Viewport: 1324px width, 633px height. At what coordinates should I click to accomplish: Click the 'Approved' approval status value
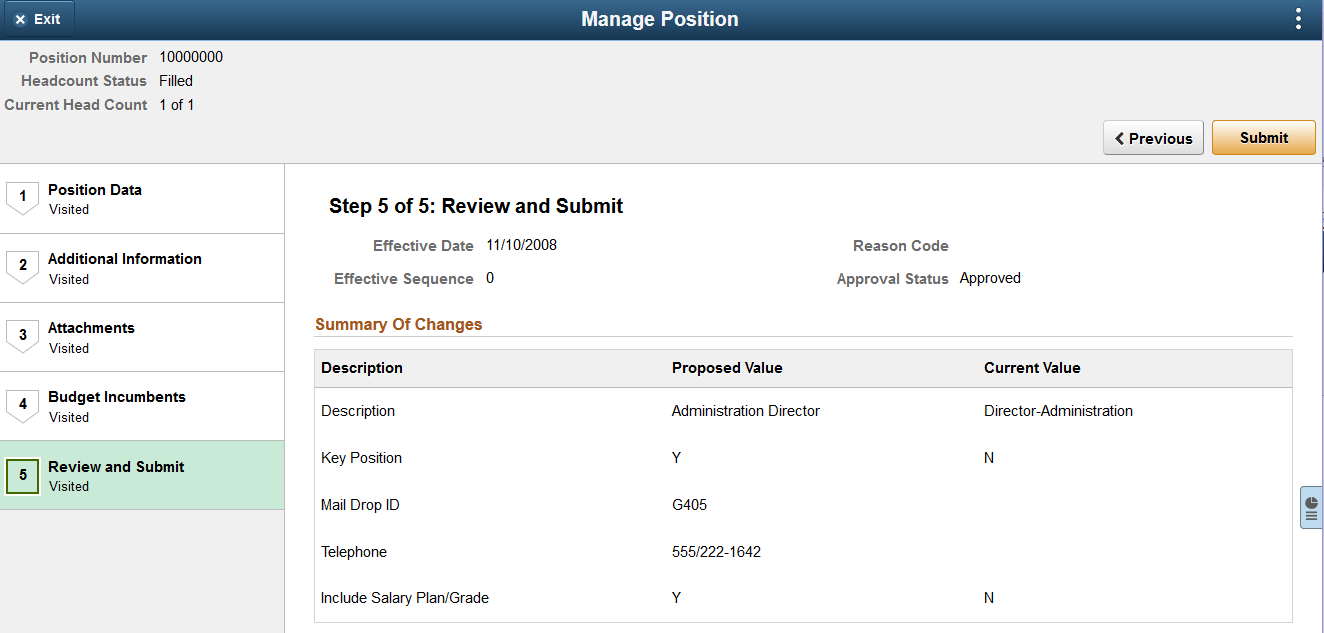point(990,278)
